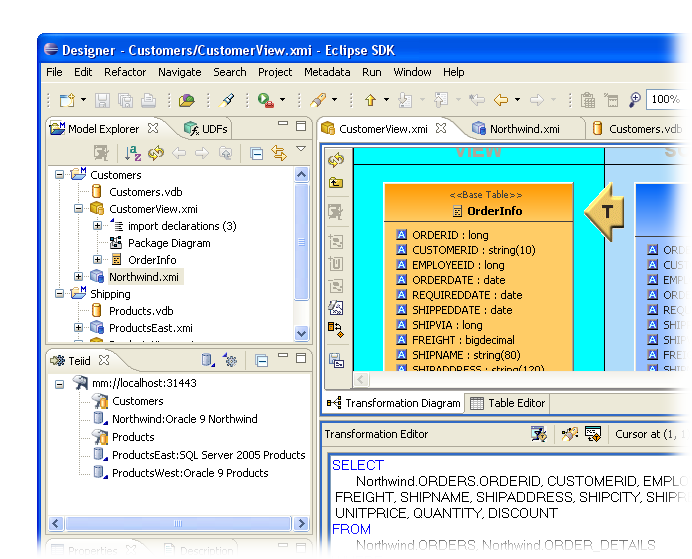Screen dimensions: 692x559
Task: Collapse the Shipping project node
Action: pos(59,293)
